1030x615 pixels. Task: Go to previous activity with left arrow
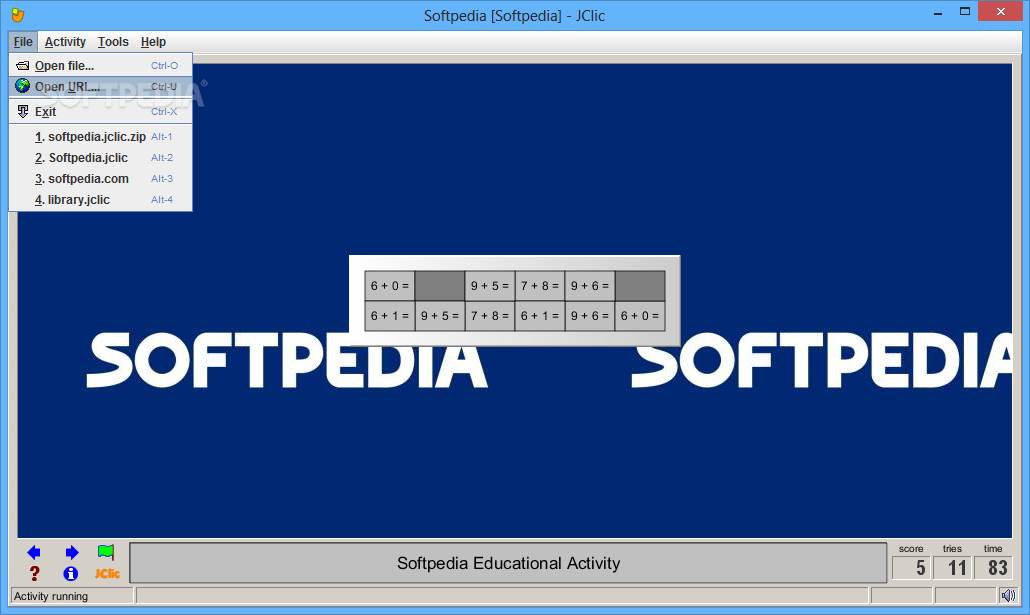(x=34, y=553)
